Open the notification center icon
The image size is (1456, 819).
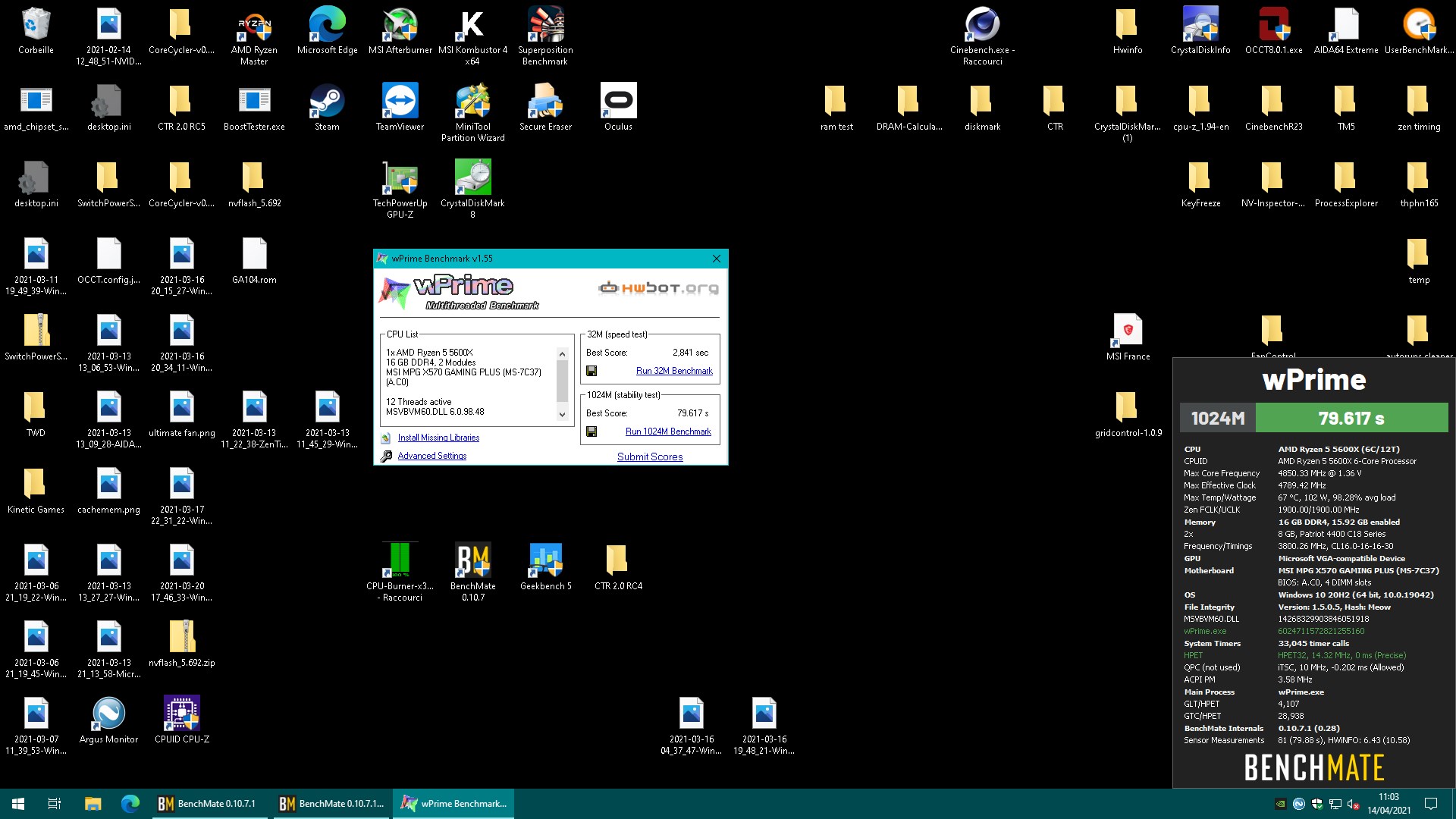(x=1431, y=804)
